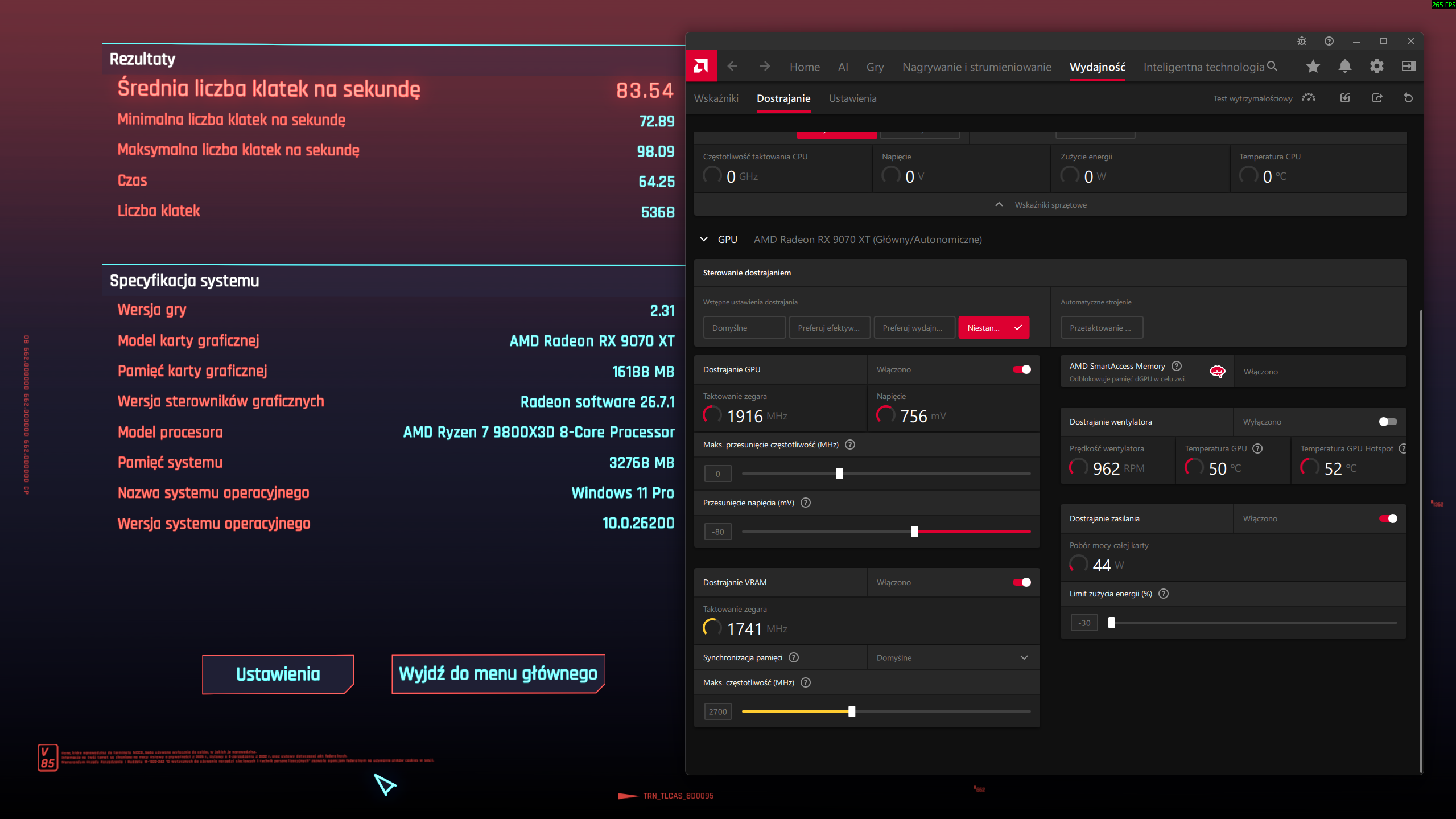1456x819 pixels.
Task: Show help for Maks. przesunięcie częstotliwość
Action: tap(850, 445)
